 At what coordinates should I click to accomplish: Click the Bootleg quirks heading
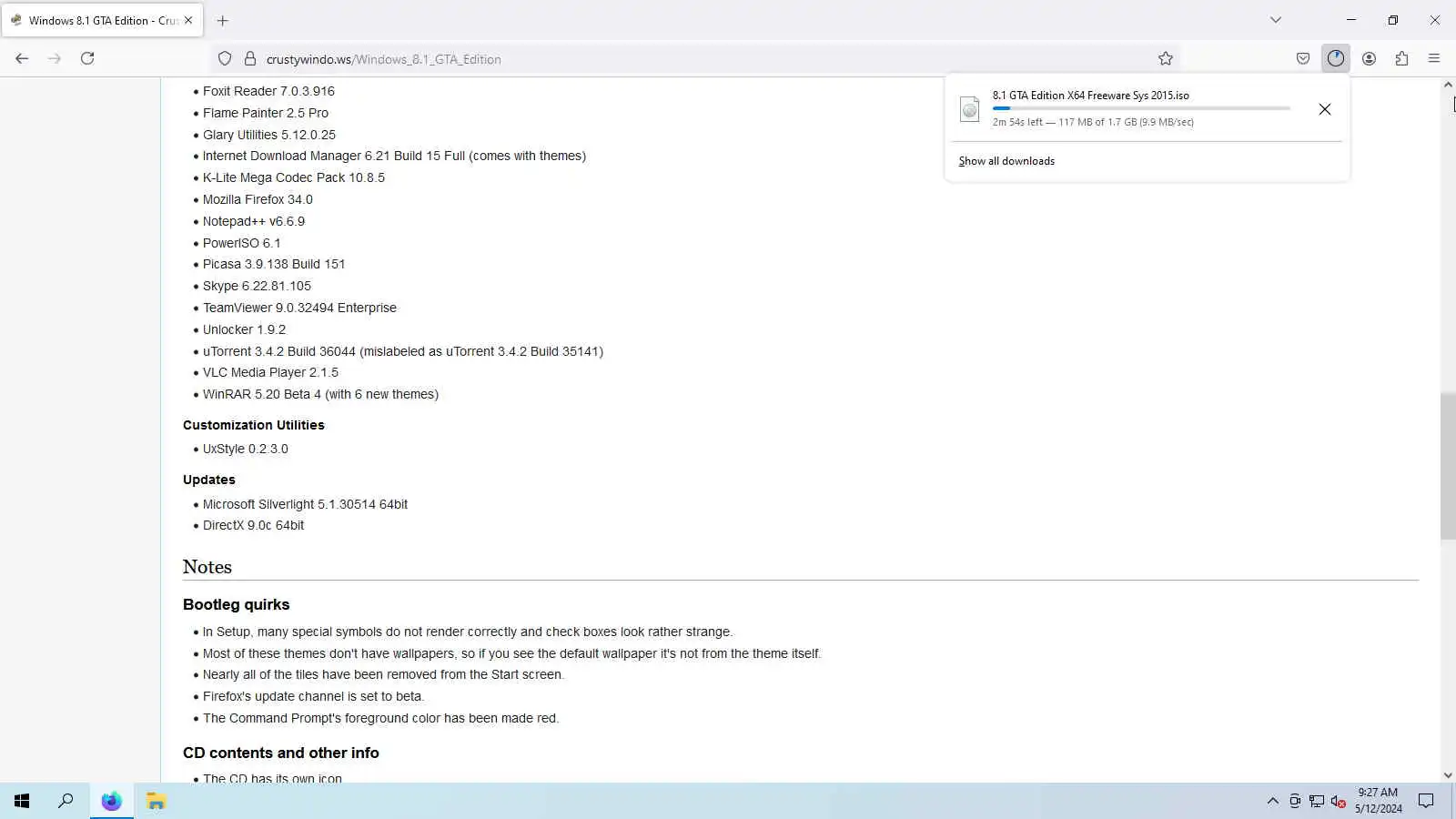237,604
